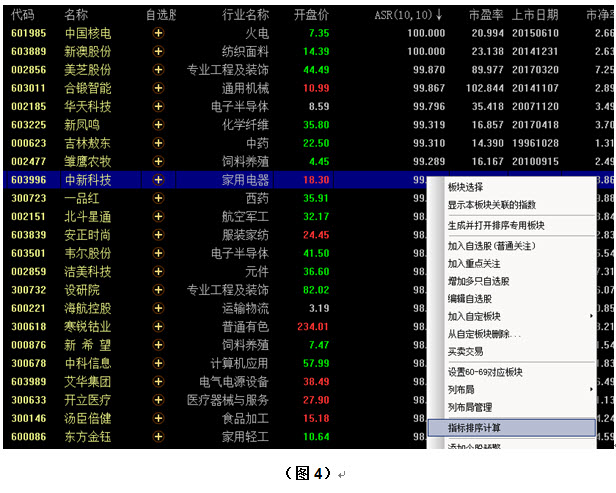Click the plus icon beside 华天科技

(158, 106)
